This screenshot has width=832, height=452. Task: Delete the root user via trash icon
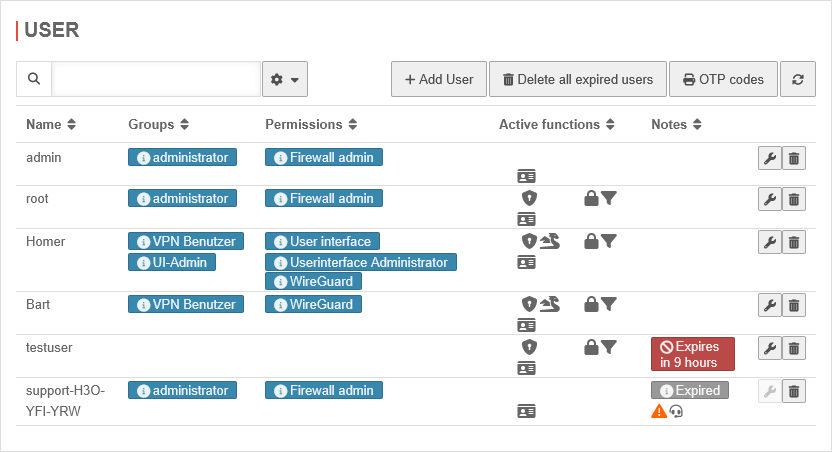pyautogui.click(x=794, y=199)
